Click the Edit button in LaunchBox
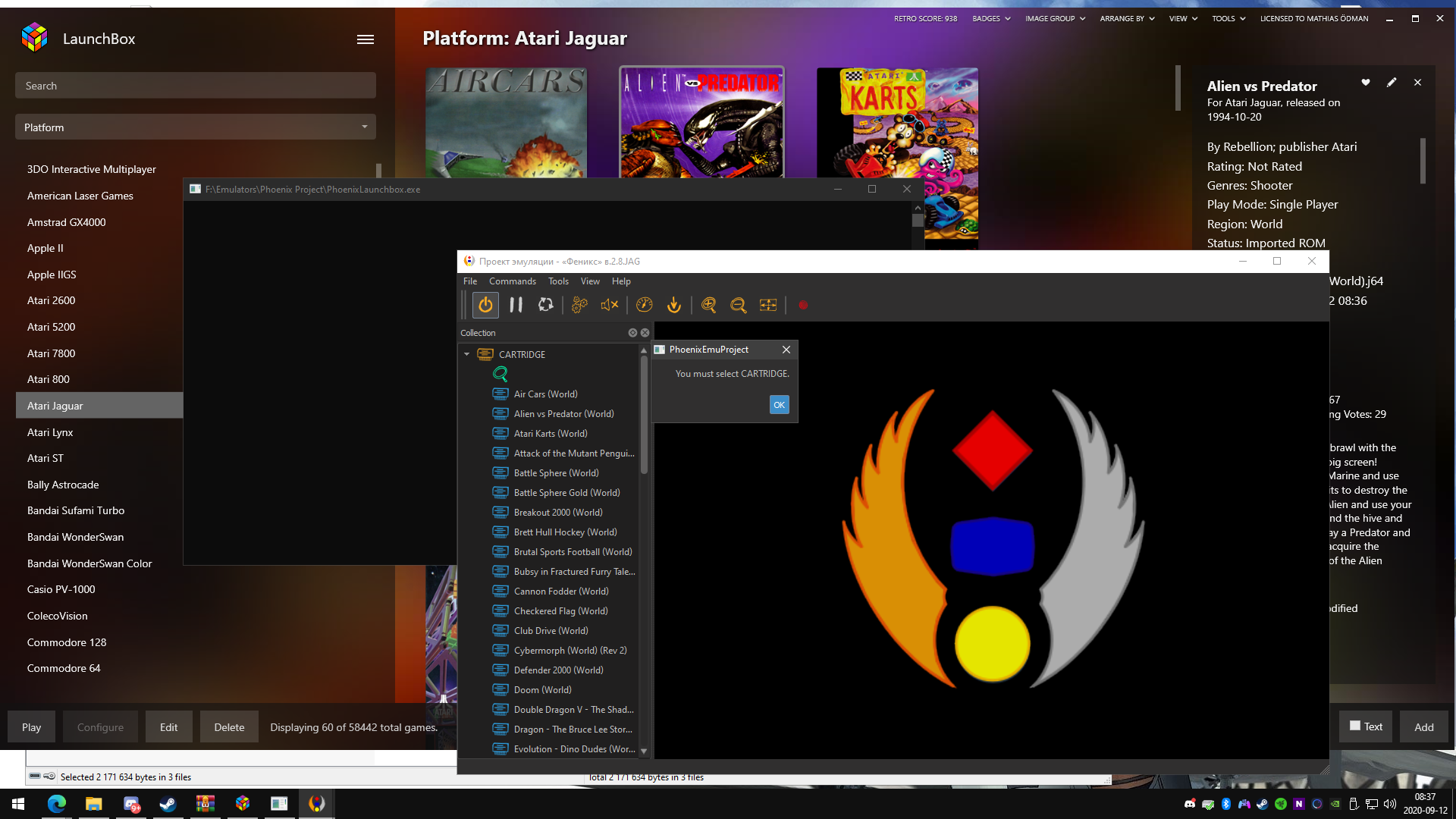The width and height of the screenshot is (1456, 819). pyautogui.click(x=168, y=727)
